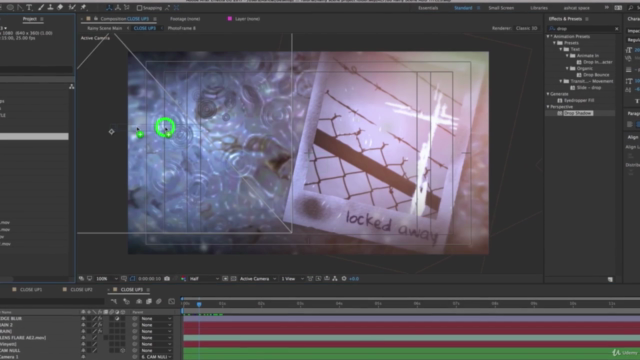
Task: Click the CLOSE UP3 breadcrumb
Action: [144, 28]
